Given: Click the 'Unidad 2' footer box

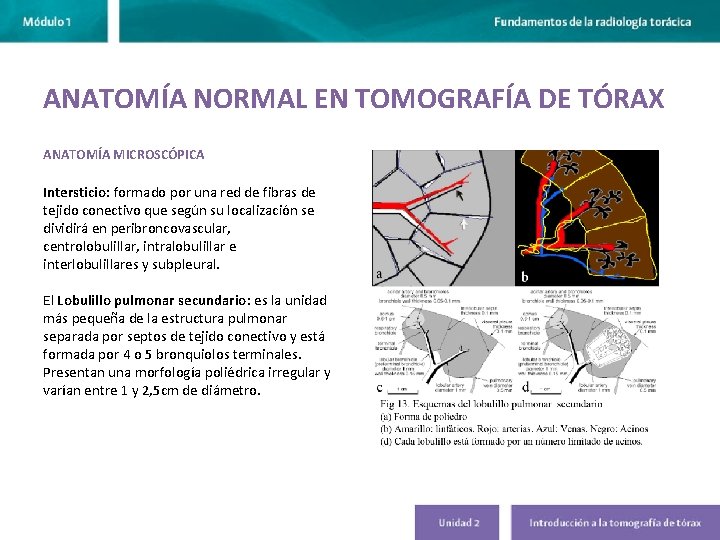Looking at the screenshot, I should click(x=457, y=523).
